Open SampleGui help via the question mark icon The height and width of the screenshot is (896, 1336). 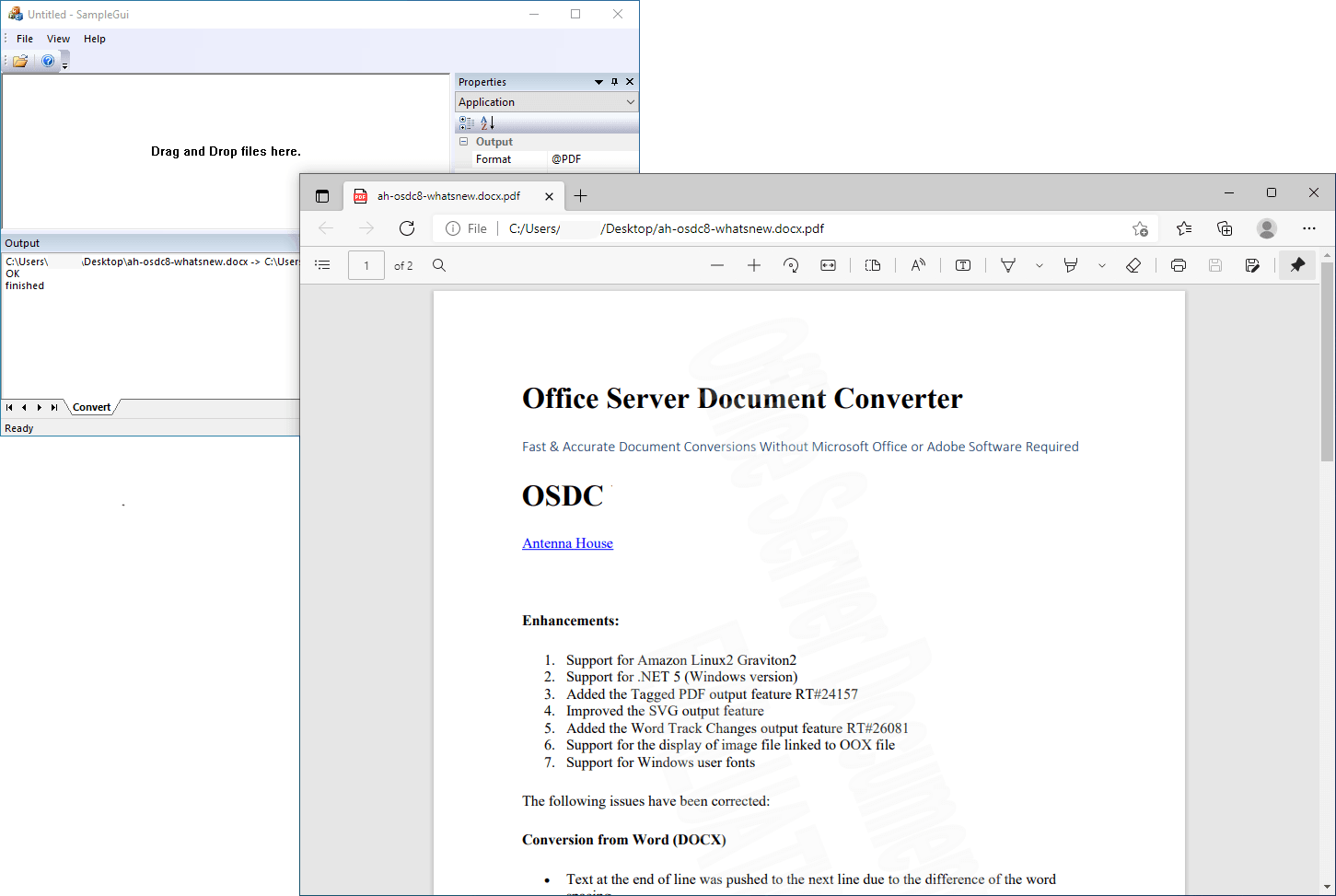(47, 61)
